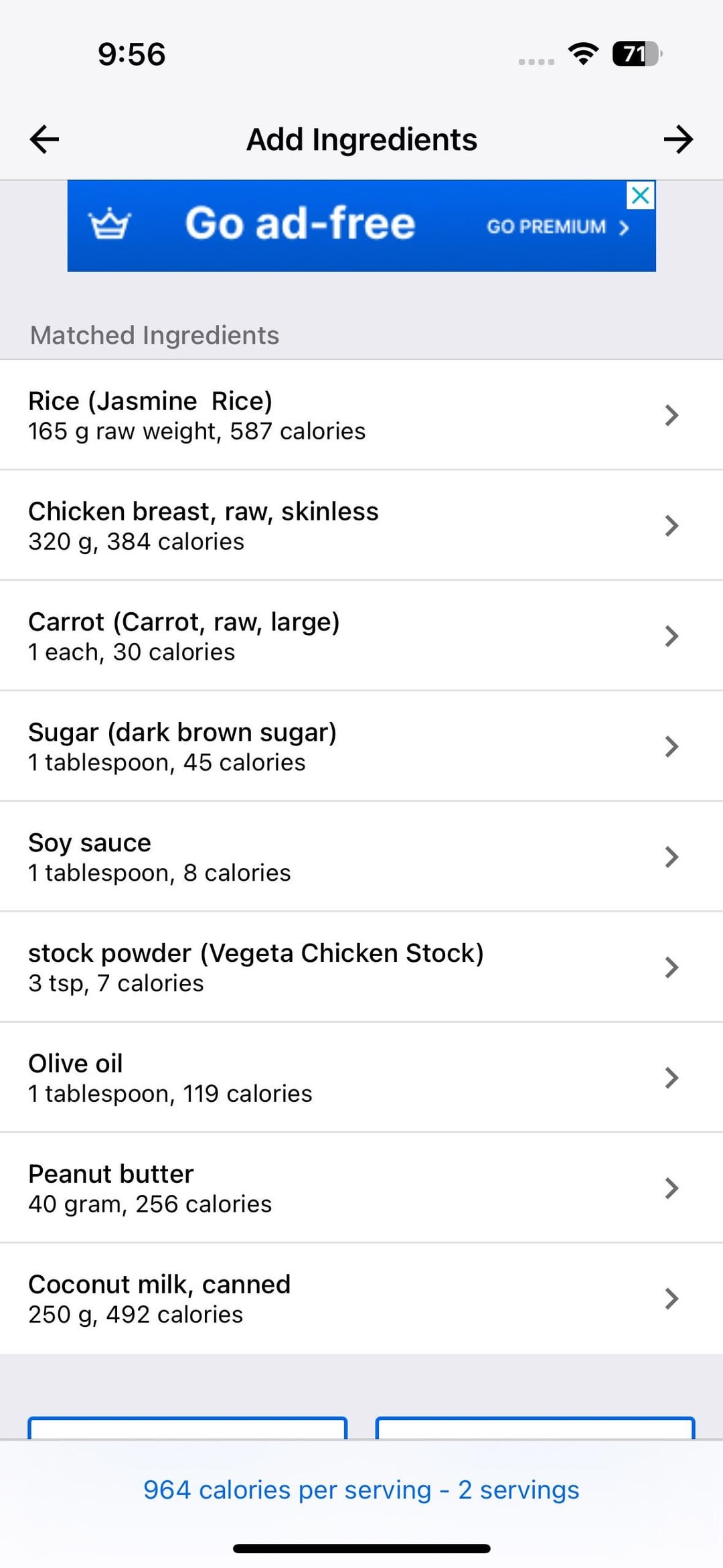Close the Go ad-free banner
723x1568 pixels.
[641, 196]
